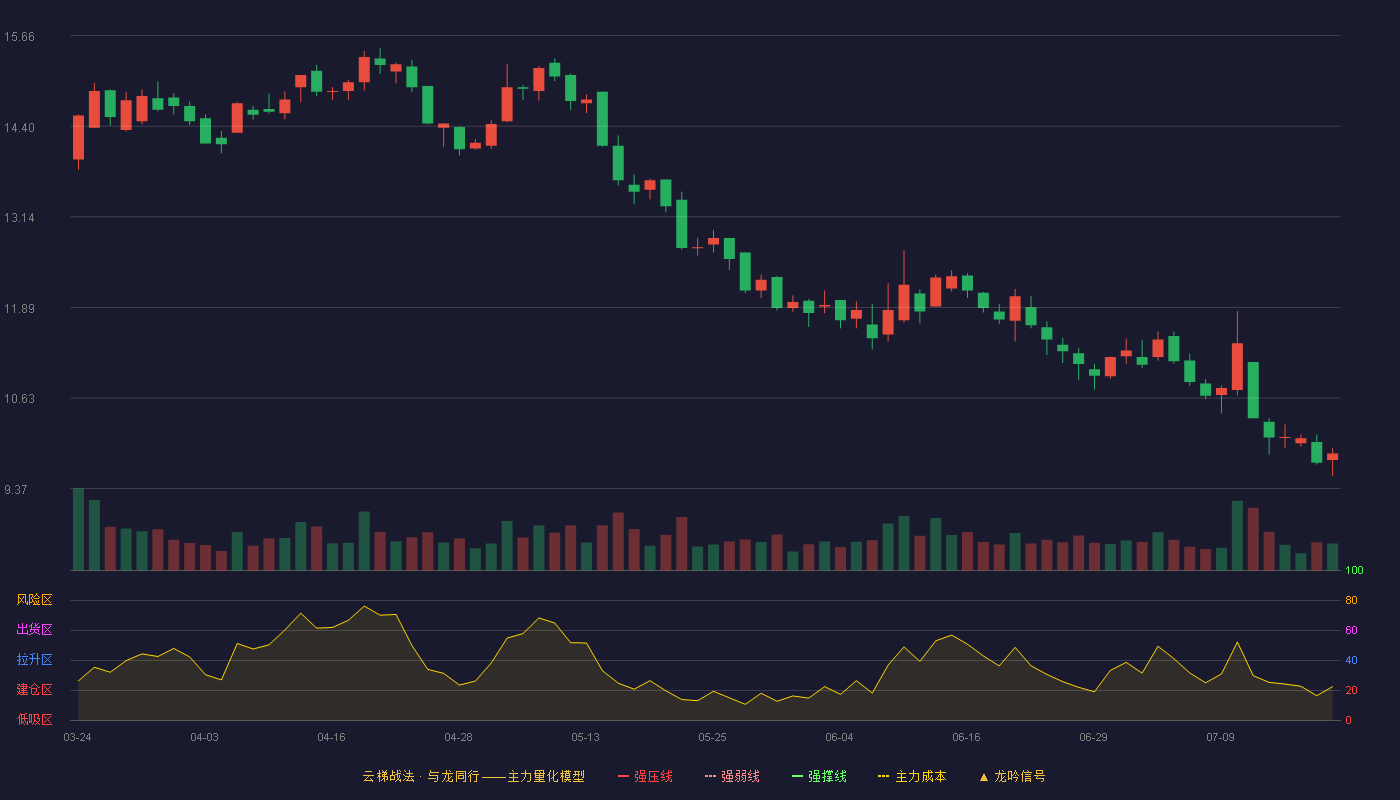
Task: Click the 06-16 date axis label
Action: (x=966, y=737)
